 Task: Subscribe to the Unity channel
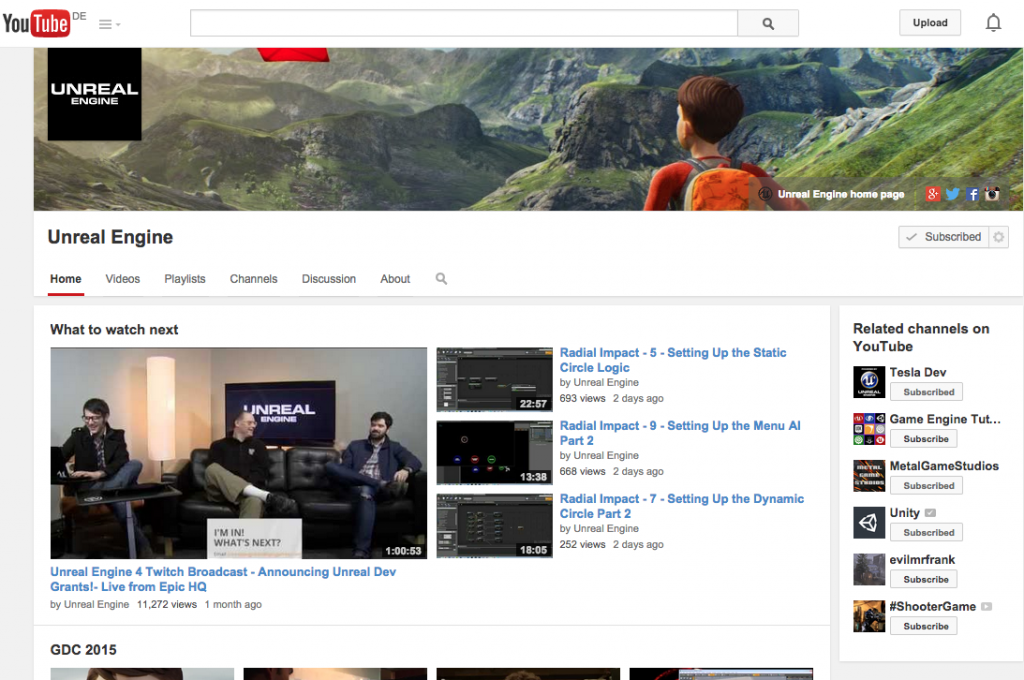point(926,531)
